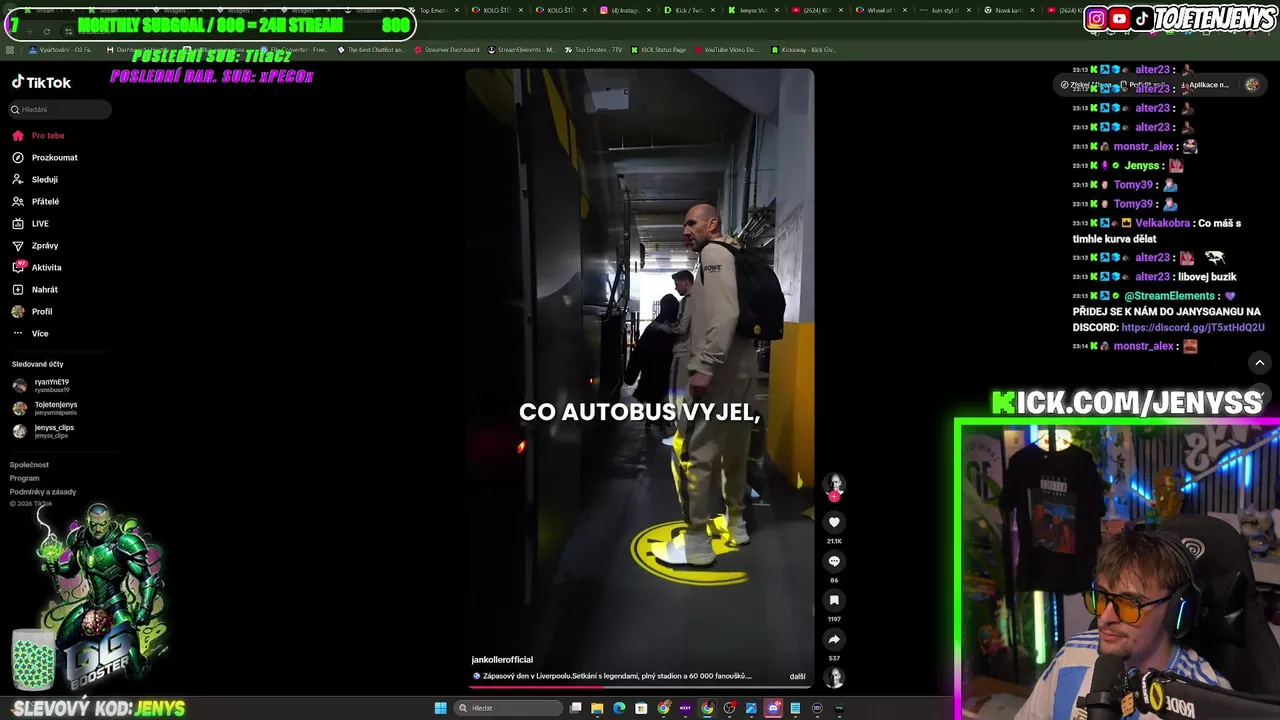Open Task View on the taskbar
The height and width of the screenshot is (720, 1280).
tap(576, 708)
